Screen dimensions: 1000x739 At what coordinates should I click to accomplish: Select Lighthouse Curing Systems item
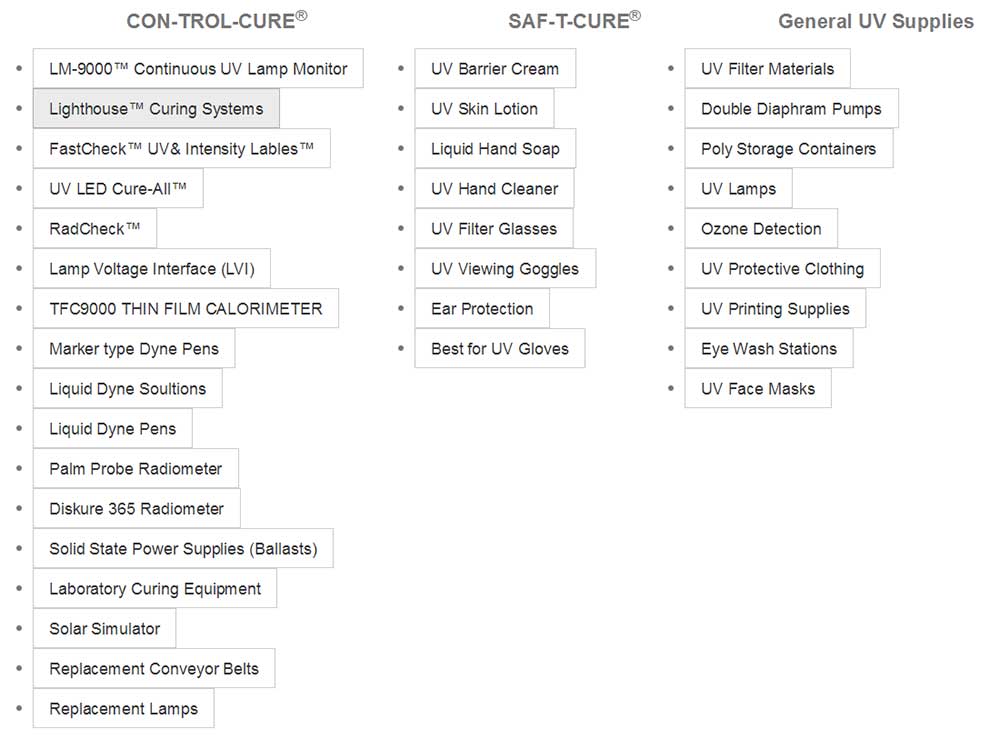(x=156, y=108)
